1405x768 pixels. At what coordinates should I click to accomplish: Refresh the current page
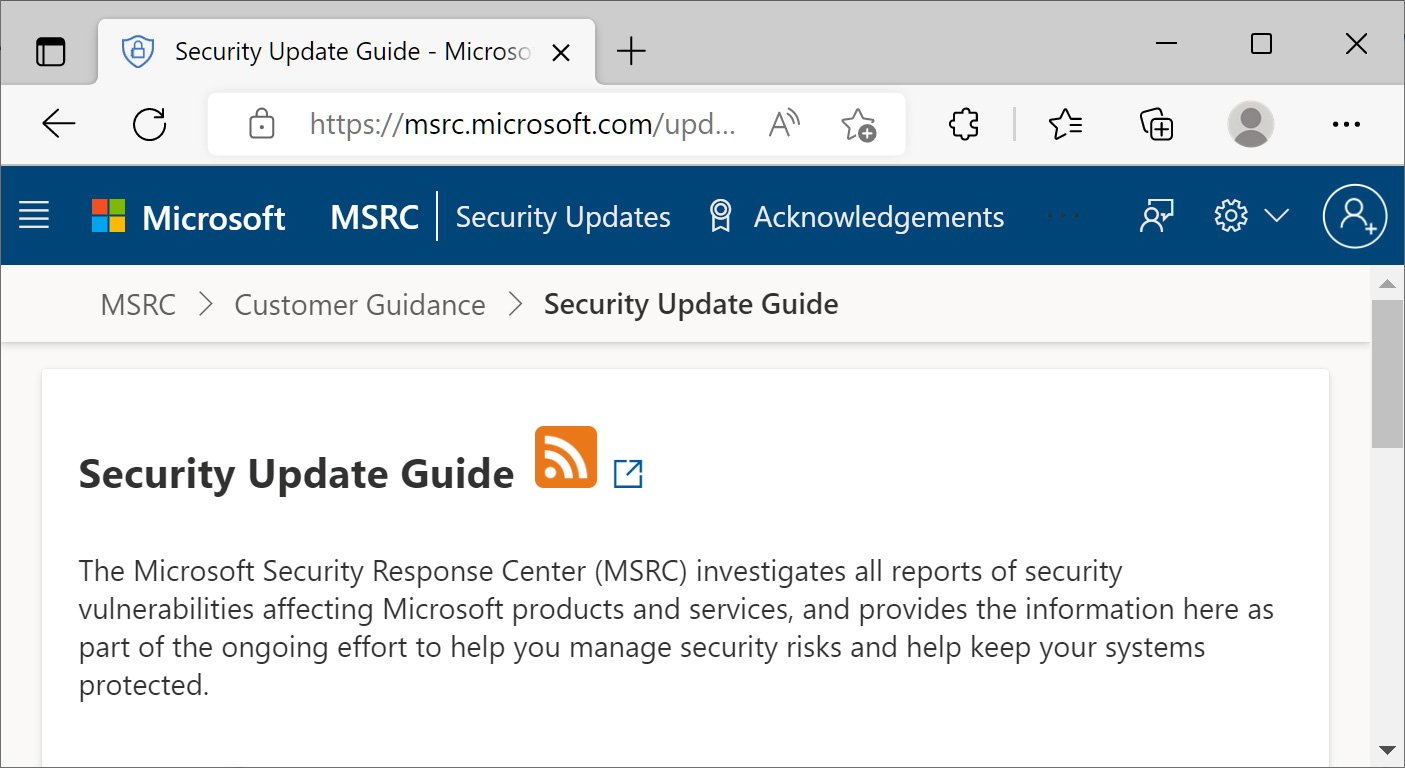coord(149,124)
